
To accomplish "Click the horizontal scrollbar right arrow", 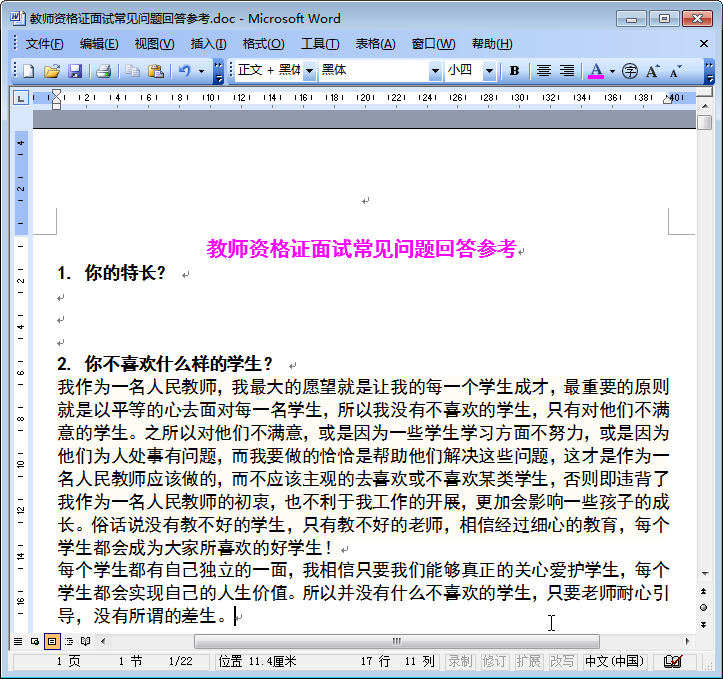I will pyautogui.click(x=687, y=641).
